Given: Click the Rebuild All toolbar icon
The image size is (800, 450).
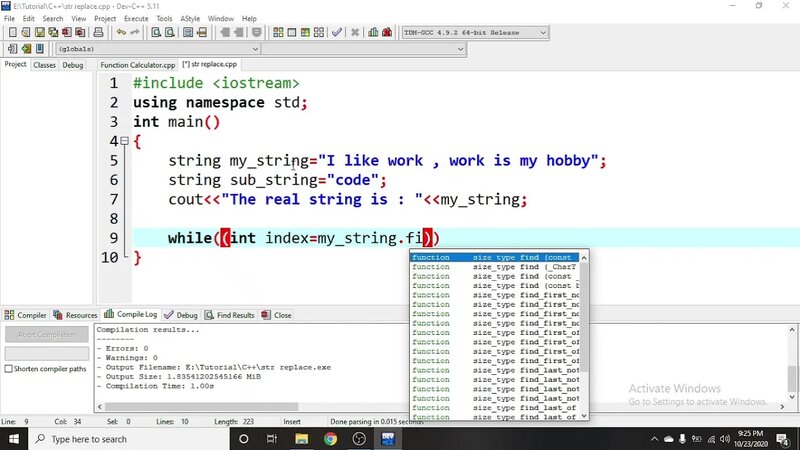Looking at the screenshot, I should (x=319, y=33).
